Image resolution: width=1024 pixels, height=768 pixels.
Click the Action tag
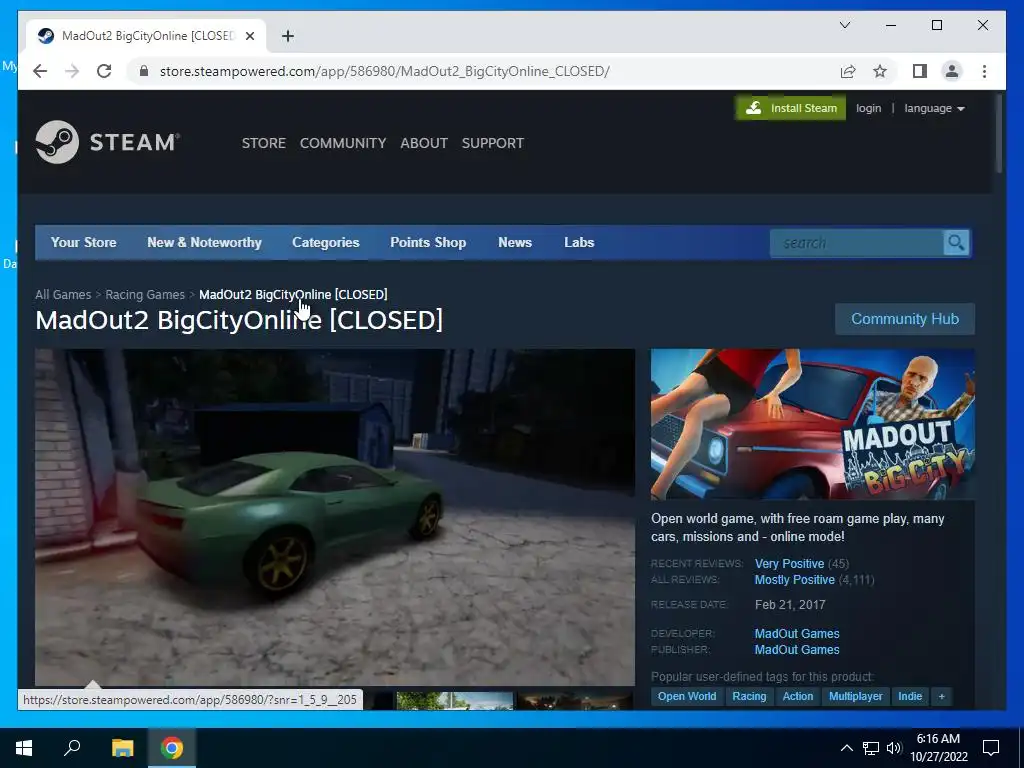[x=798, y=696]
